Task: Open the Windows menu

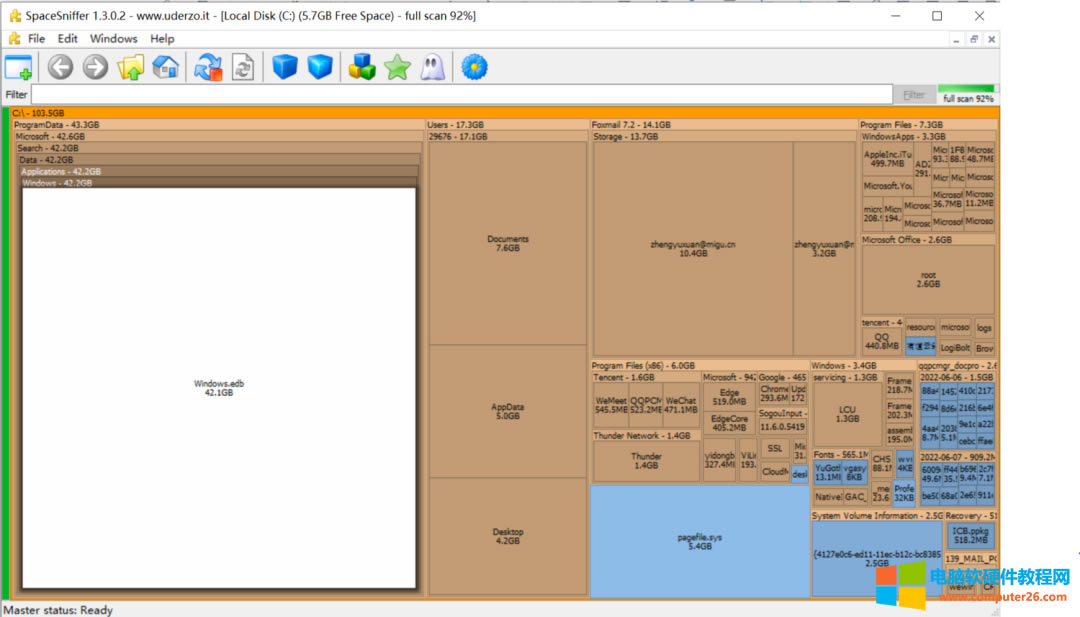Action: click(113, 39)
